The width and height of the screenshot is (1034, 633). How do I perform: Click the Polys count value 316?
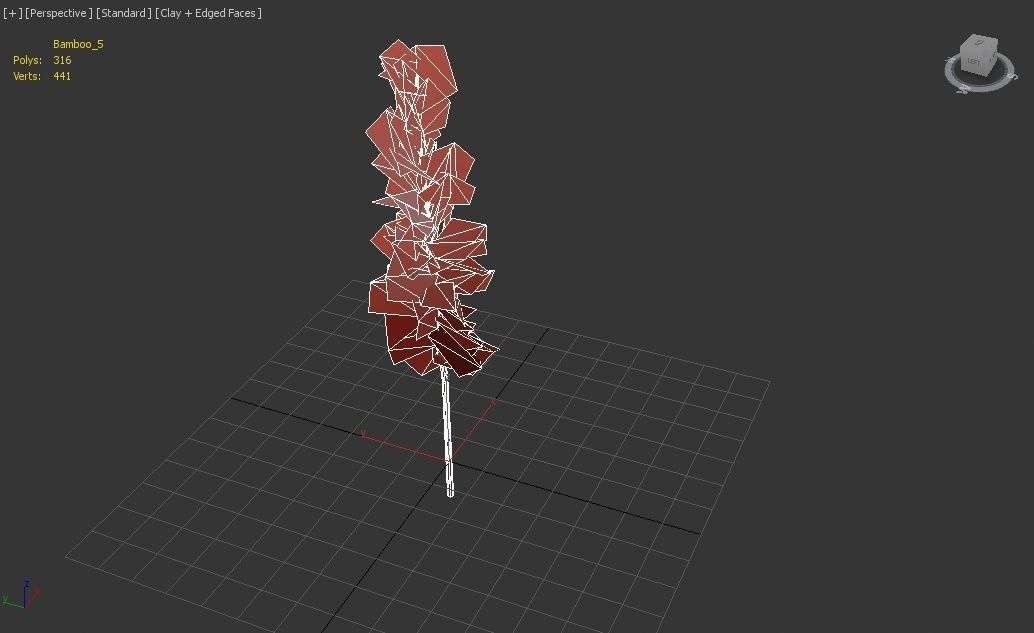tap(62, 60)
